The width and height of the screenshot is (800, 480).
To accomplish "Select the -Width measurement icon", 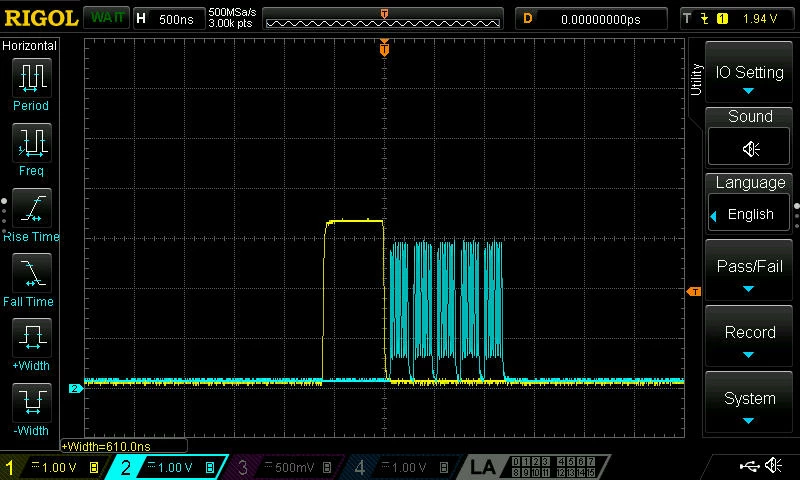I will pyautogui.click(x=32, y=402).
